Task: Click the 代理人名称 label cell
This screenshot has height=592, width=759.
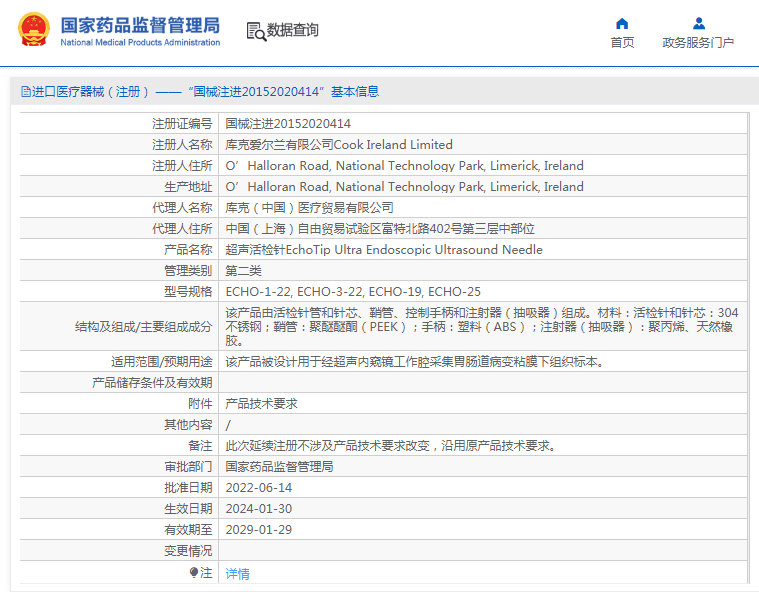Action: pyautogui.click(x=119, y=208)
